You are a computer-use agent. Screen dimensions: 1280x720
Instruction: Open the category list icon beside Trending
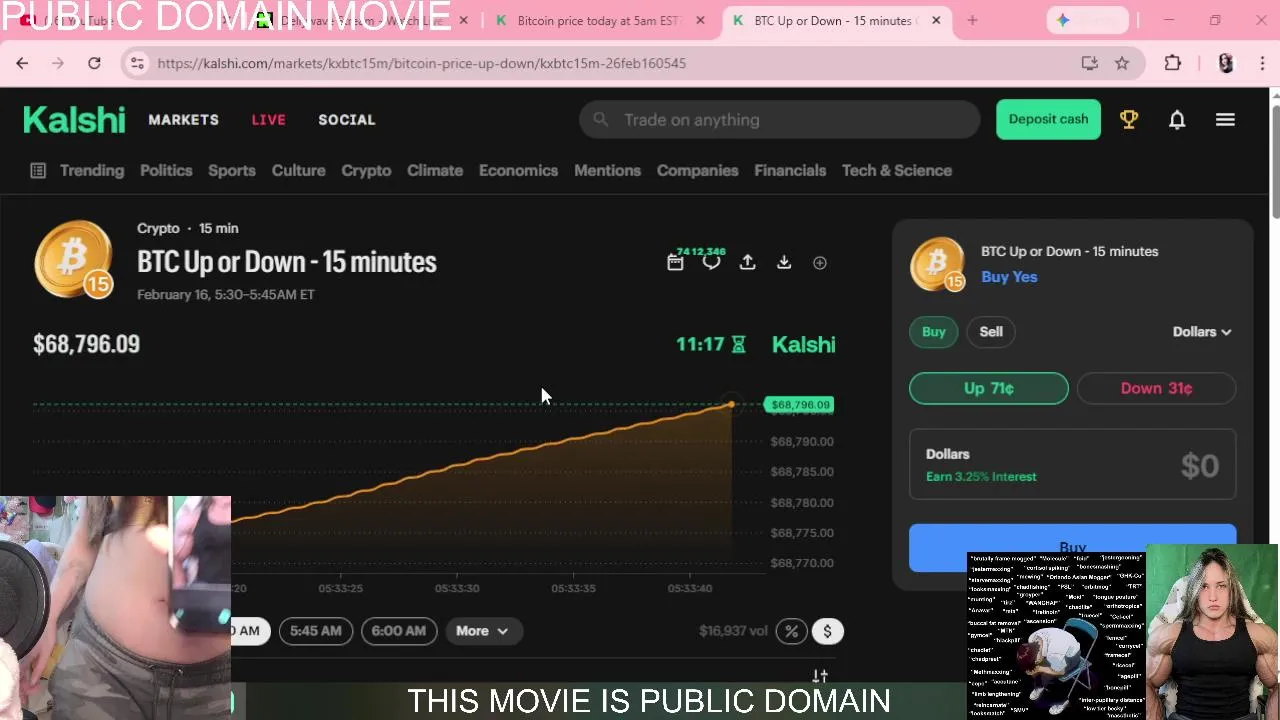click(x=38, y=171)
